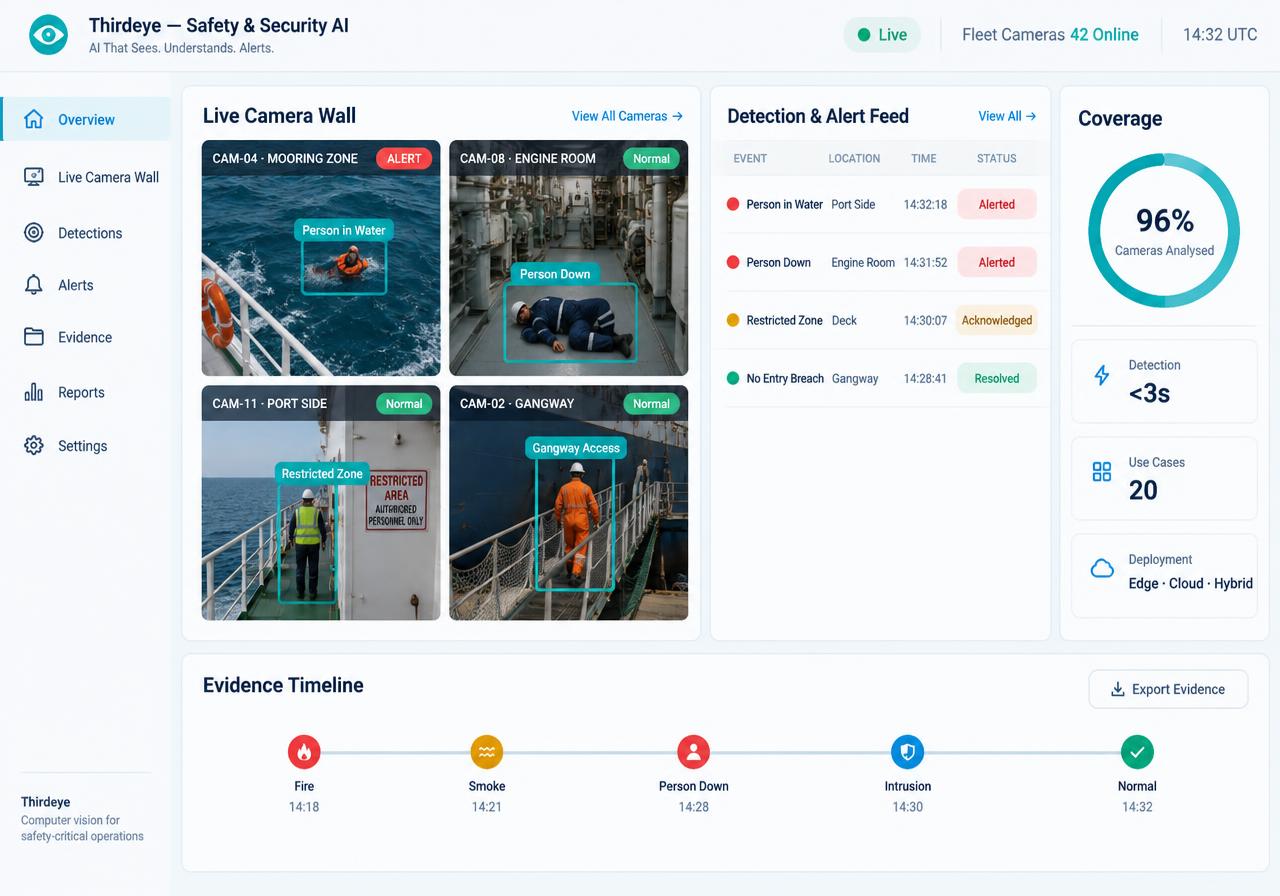
Task: Click the Detection lightning bolt icon
Action: click(1102, 375)
